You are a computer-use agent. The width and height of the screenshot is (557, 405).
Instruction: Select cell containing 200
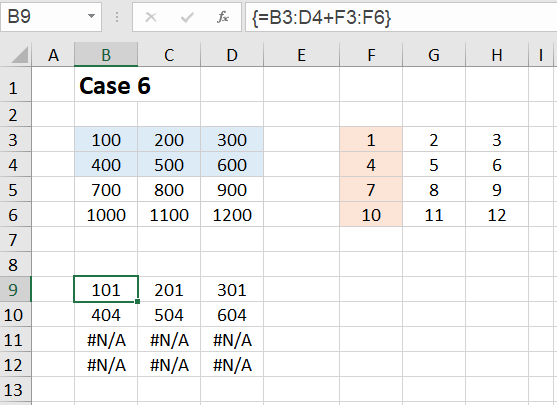click(169, 140)
